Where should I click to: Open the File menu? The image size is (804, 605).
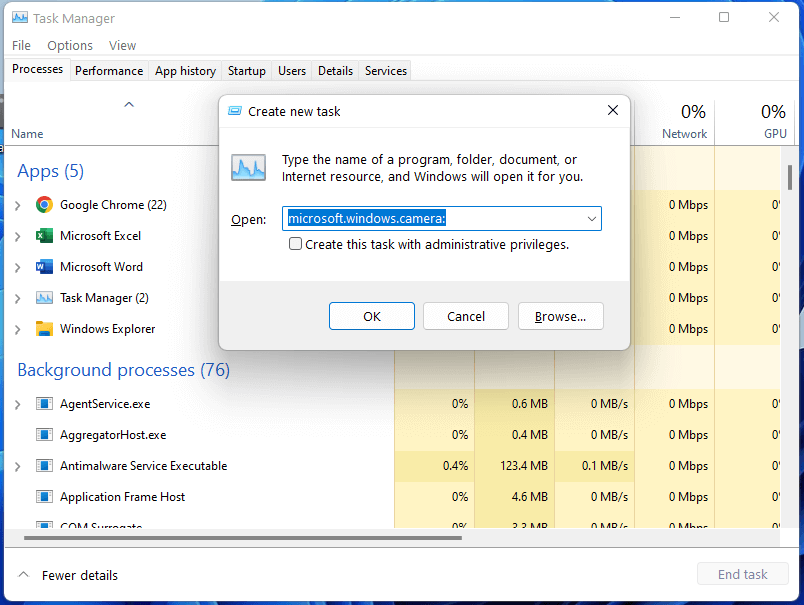point(22,46)
